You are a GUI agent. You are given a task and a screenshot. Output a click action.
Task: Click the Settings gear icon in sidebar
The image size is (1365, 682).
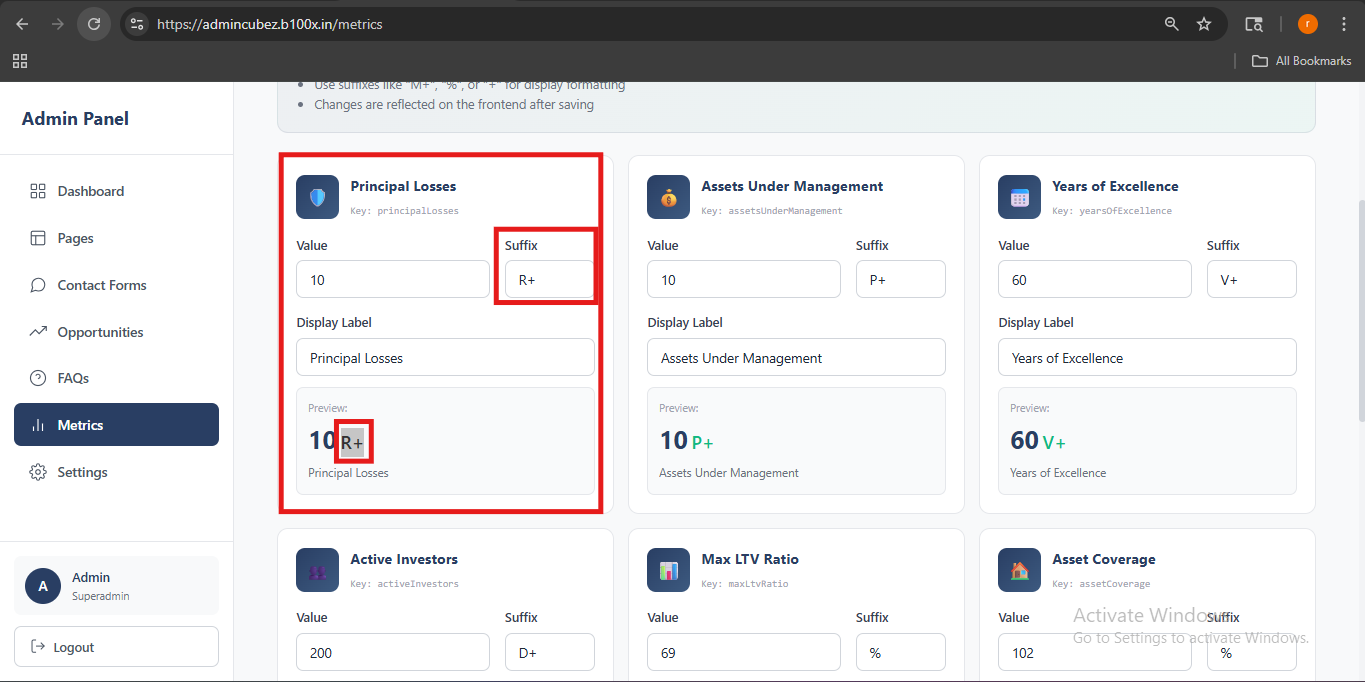[38, 472]
